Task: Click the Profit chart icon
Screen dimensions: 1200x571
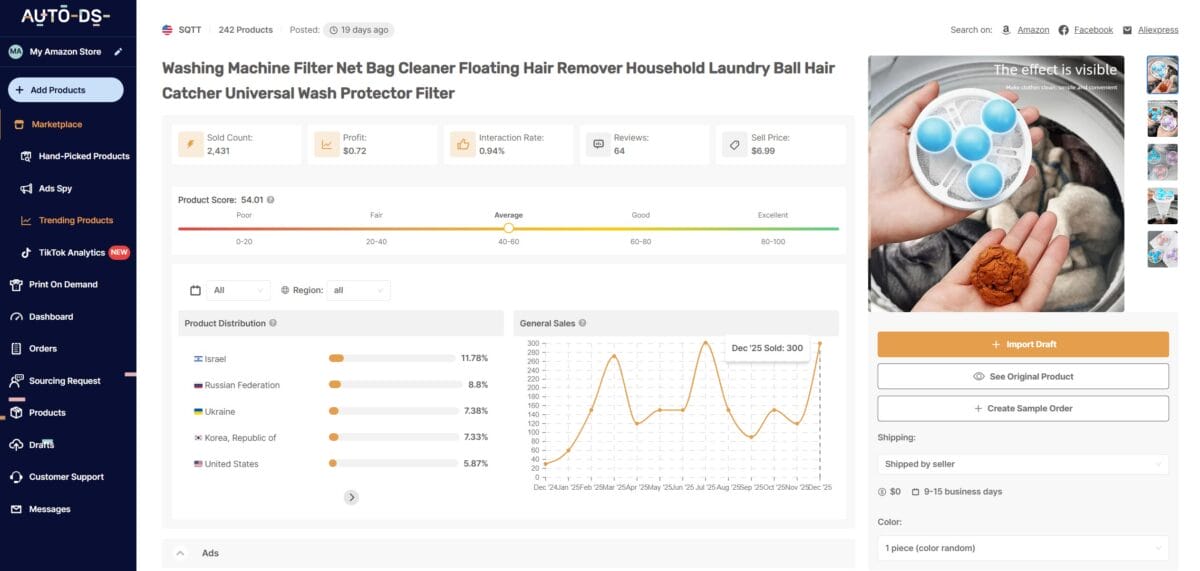Action: point(326,144)
